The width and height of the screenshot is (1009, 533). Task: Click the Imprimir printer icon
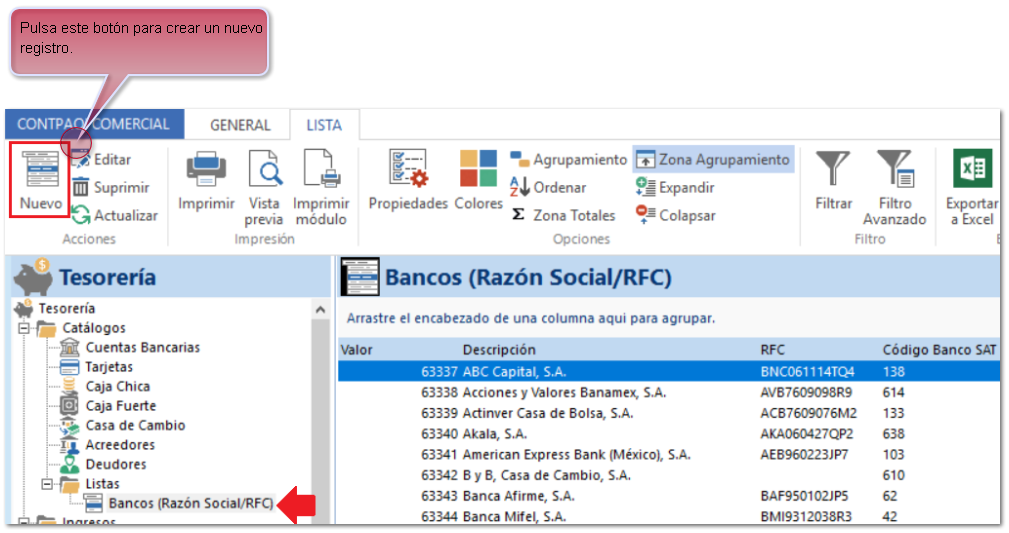(x=206, y=169)
